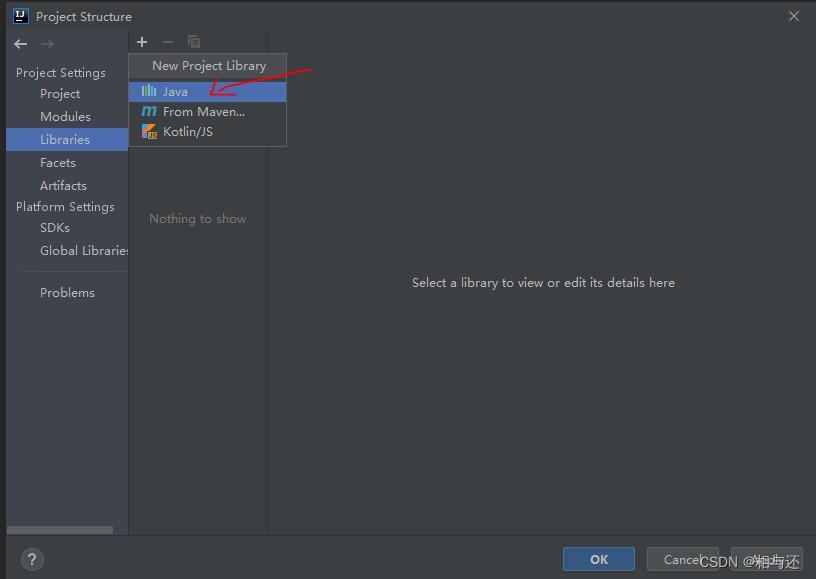816x579 pixels.
Task: Click the plus icon to add library
Action: coord(142,42)
